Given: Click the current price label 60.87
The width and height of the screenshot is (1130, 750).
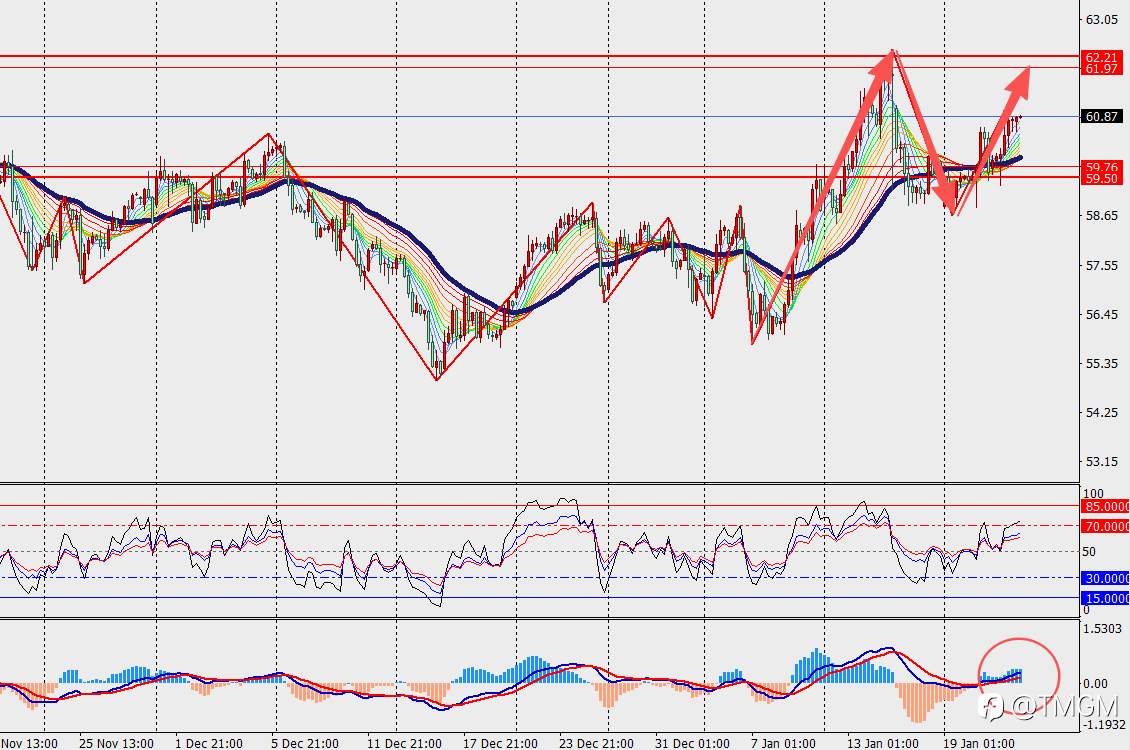Looking at the screenshot, I should click(1101, 116).
